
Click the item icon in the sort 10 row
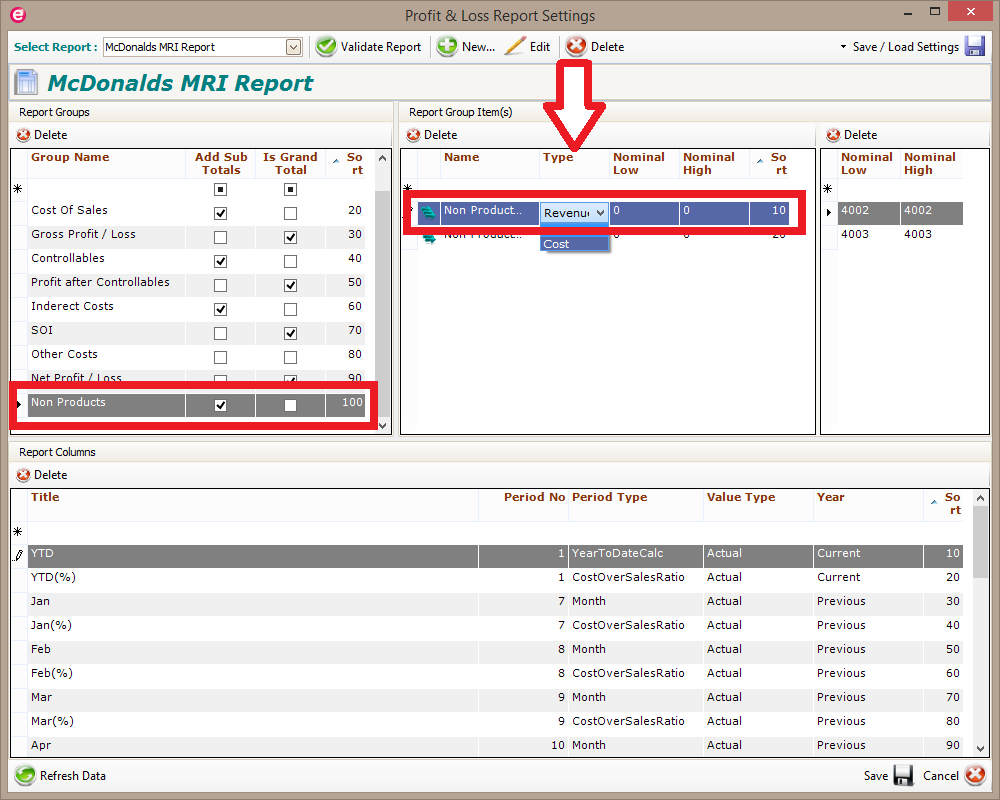click(x=429, y=213)
